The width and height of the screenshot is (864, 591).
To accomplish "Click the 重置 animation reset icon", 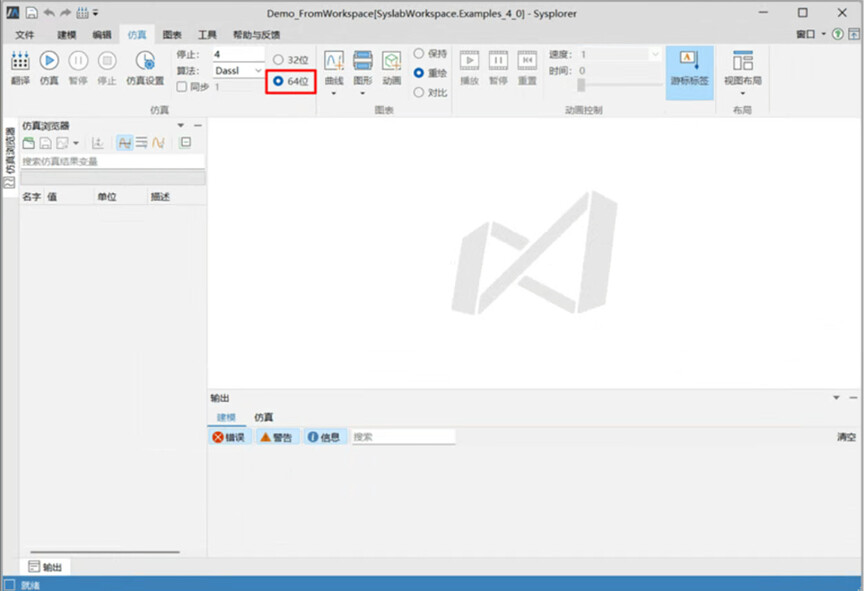I will (527, 60).
